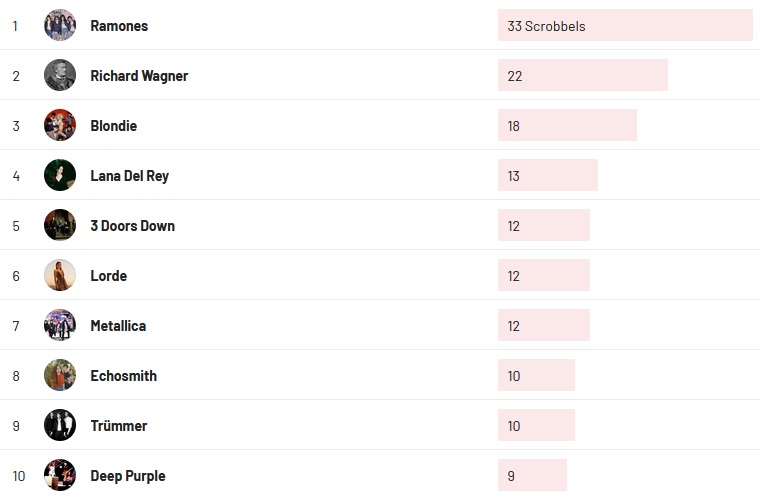Go to the Deep Purple page
Image resolution: width=760 pixels, height=497 pixels.
point(128,476)
